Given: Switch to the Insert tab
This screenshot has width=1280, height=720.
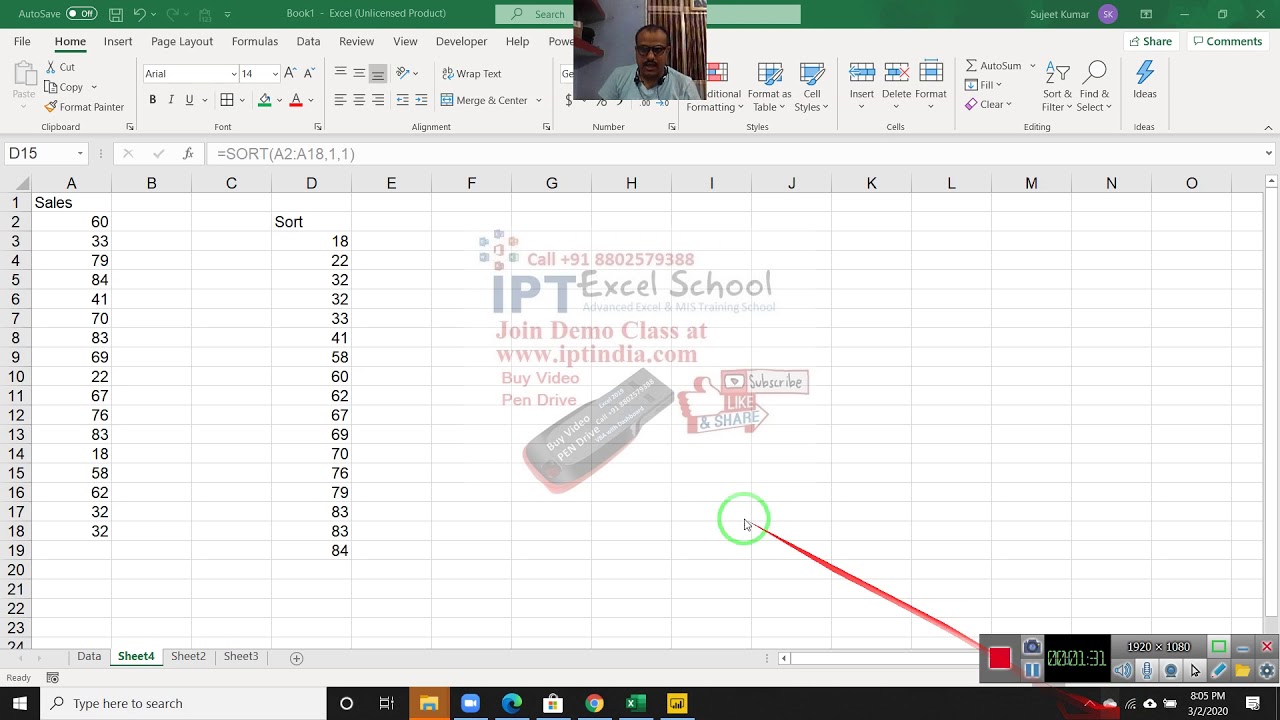Looking at the screenshot, I should (118, 41).
